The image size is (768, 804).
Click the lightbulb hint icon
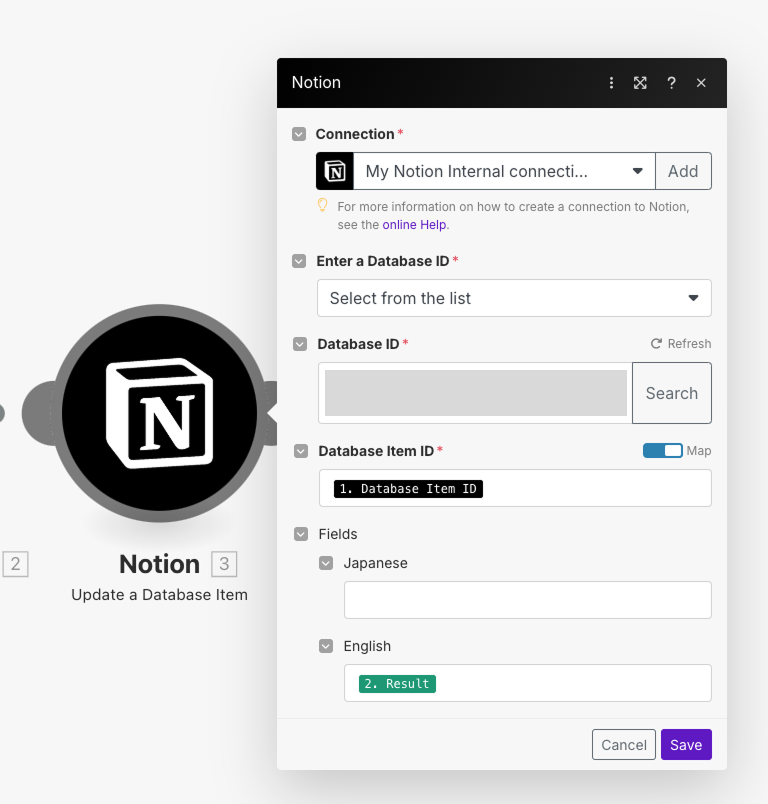tap(323, 206)
